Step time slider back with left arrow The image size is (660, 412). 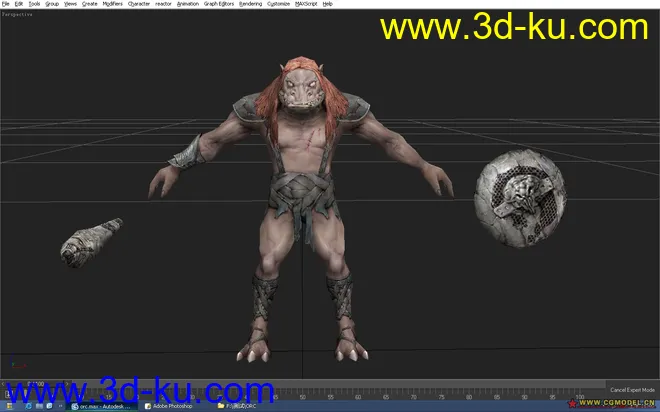coord(3,384)
